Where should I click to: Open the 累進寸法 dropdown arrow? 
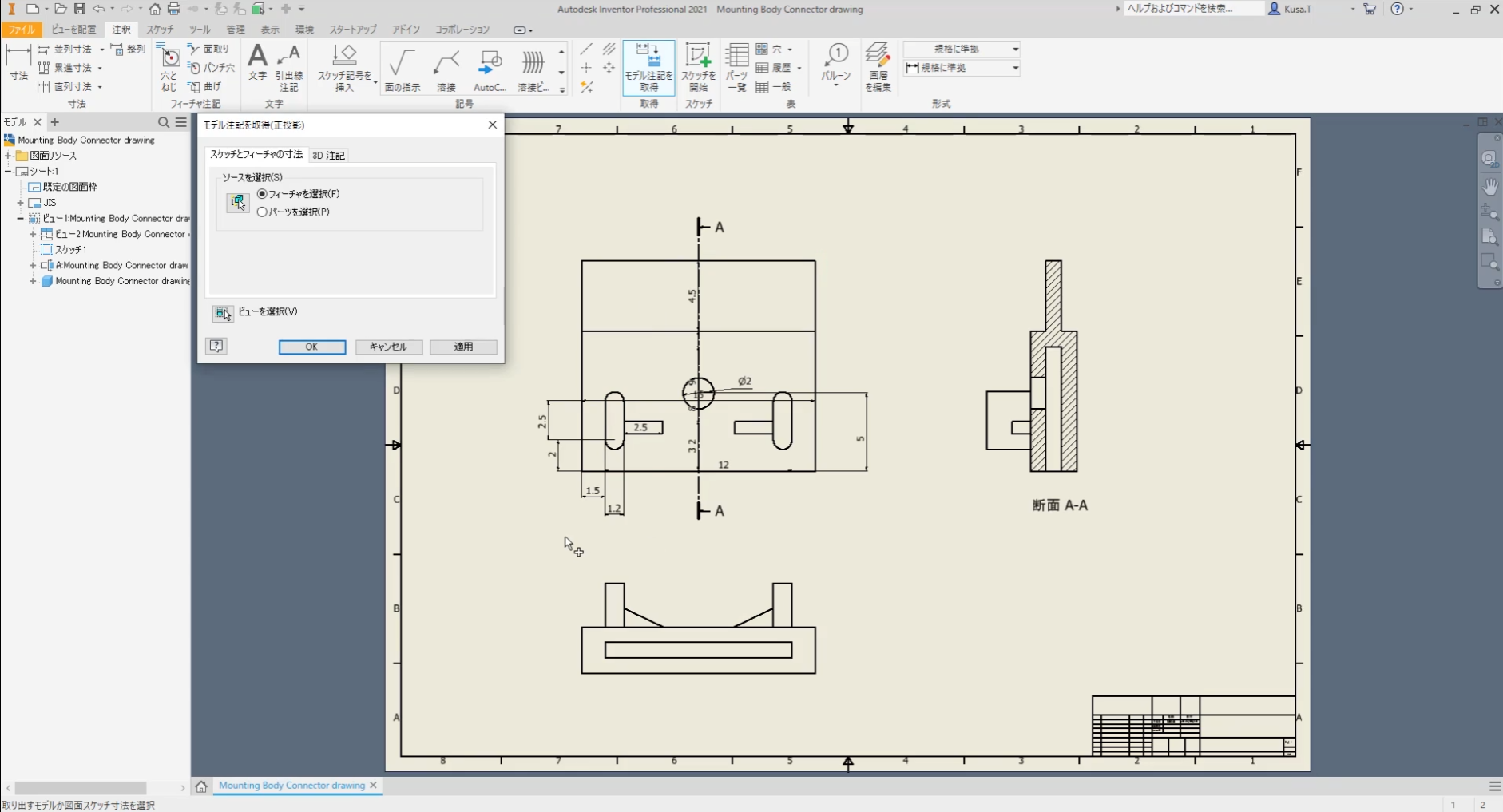pos(100,69)
